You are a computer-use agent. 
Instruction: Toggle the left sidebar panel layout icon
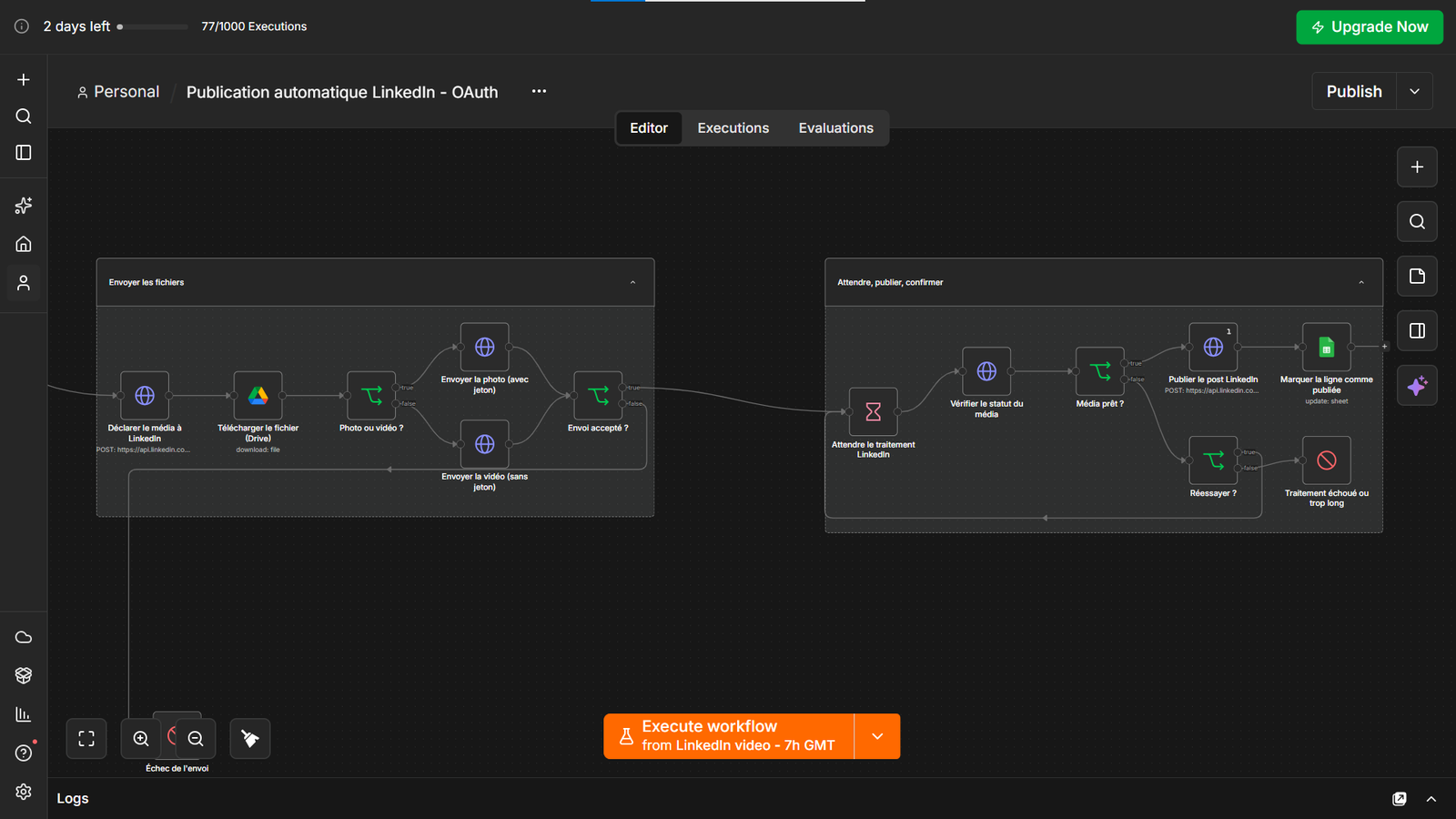tap(24, 153)
